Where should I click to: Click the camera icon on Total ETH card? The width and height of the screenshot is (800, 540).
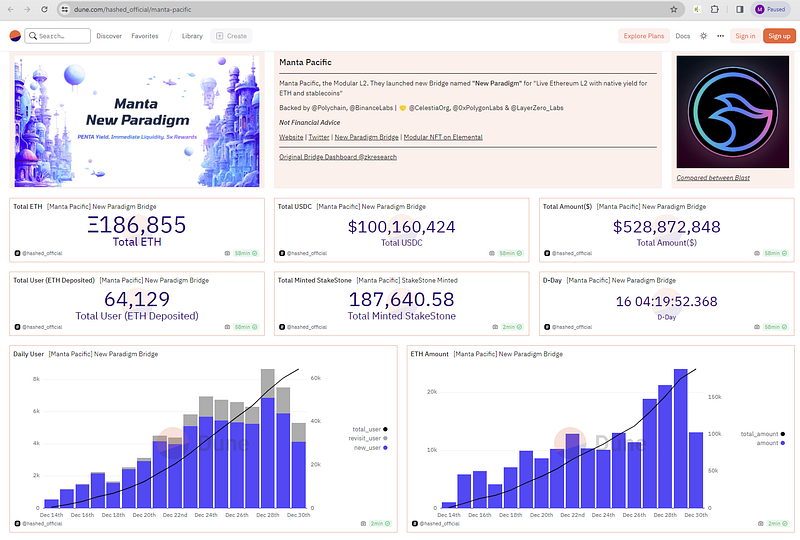tap(227, 253)
